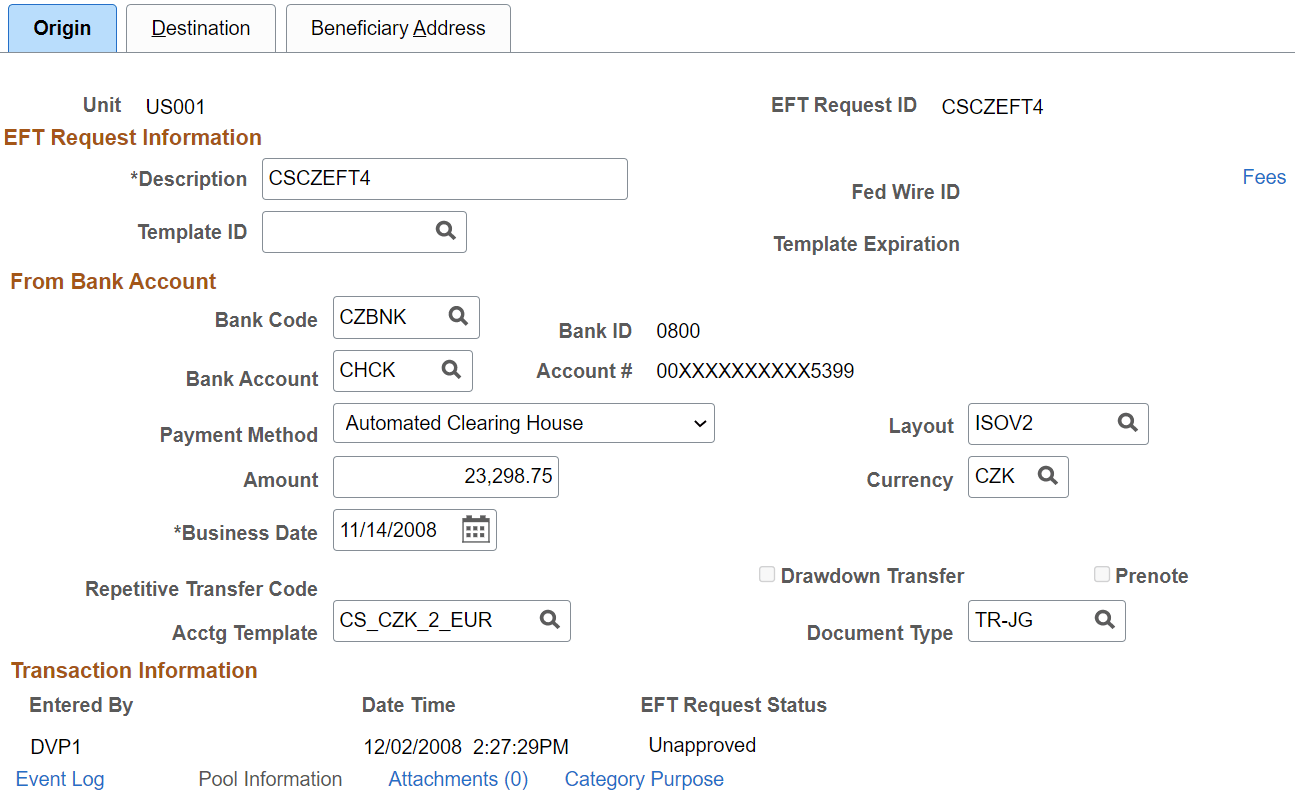Open the Acctg Template lookup icon
The image size is (1295, 795).
549,620
